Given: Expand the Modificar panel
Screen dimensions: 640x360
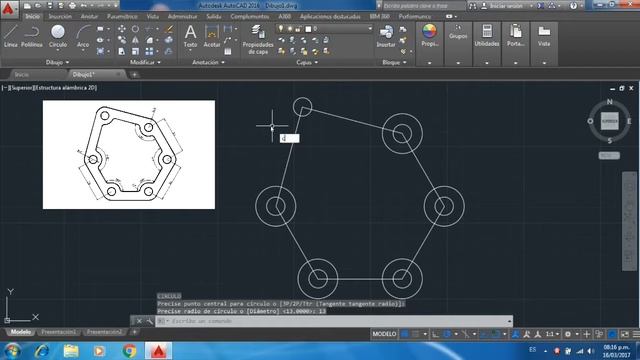Looking at the screenshot, I should coord(145,62).
